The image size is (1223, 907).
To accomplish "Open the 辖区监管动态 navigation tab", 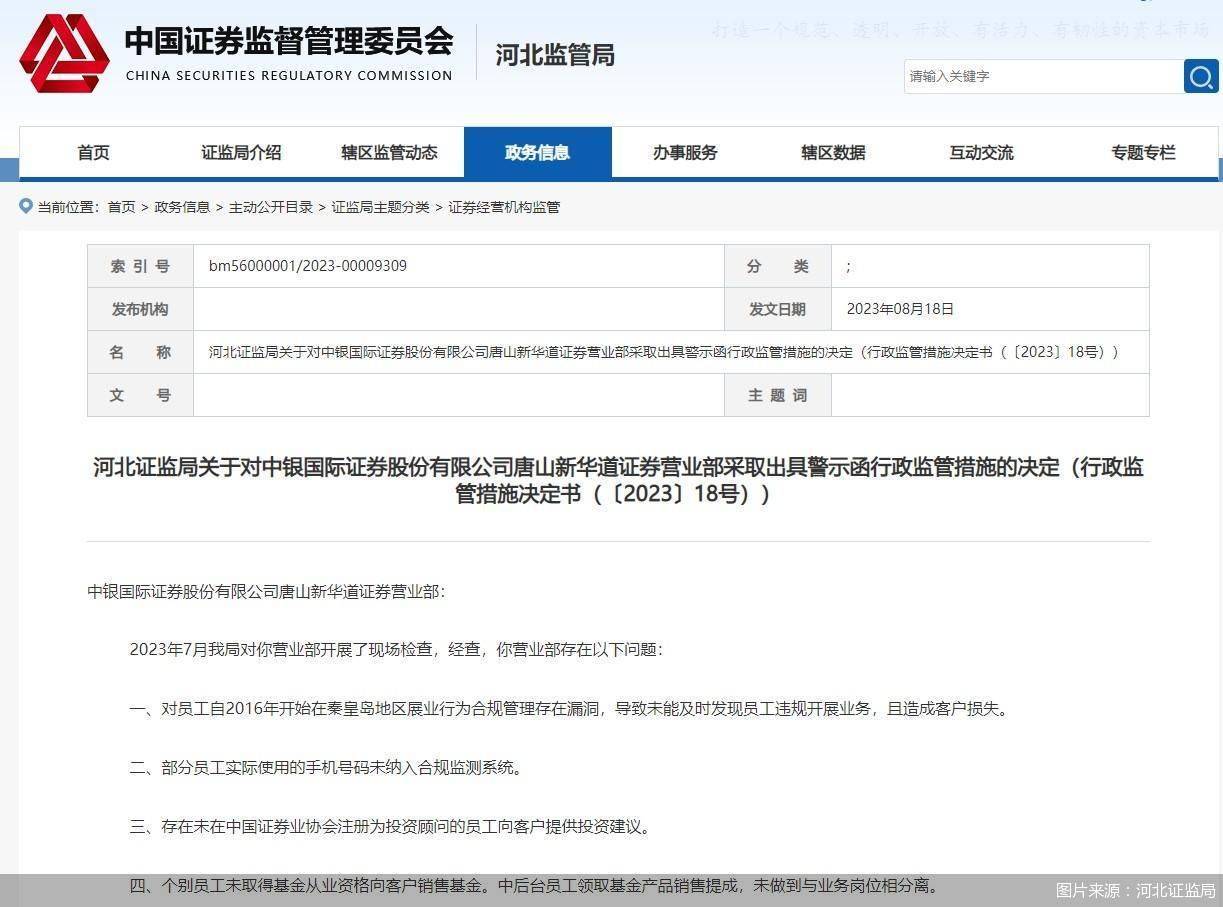I will pos(389,153).
